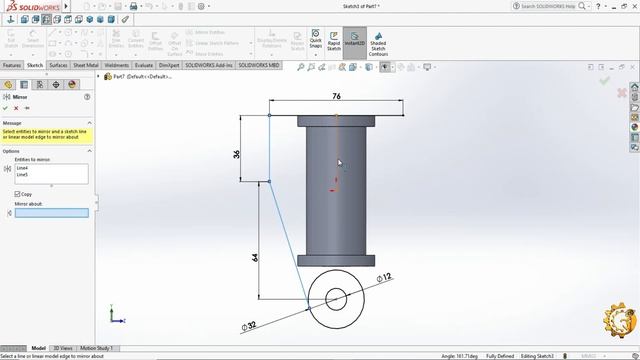
Task: Click the 64 dimension value
Action: click(255, 258)
